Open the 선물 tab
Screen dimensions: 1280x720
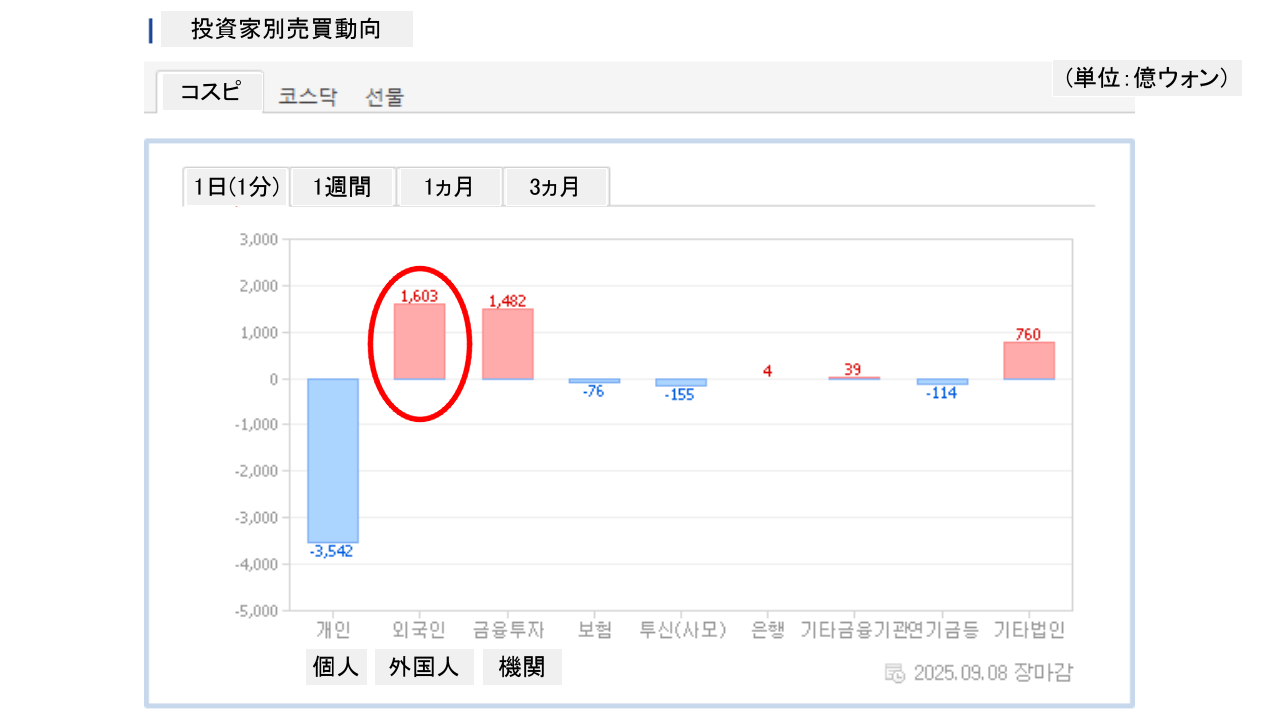pyautogui.click(x=385, y=97)
